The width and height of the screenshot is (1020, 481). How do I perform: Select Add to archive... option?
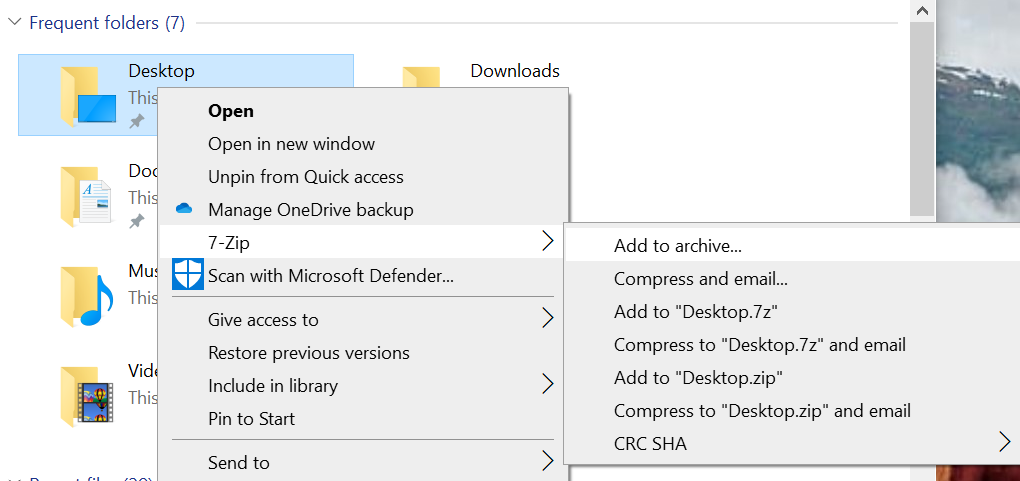(678, 246)
